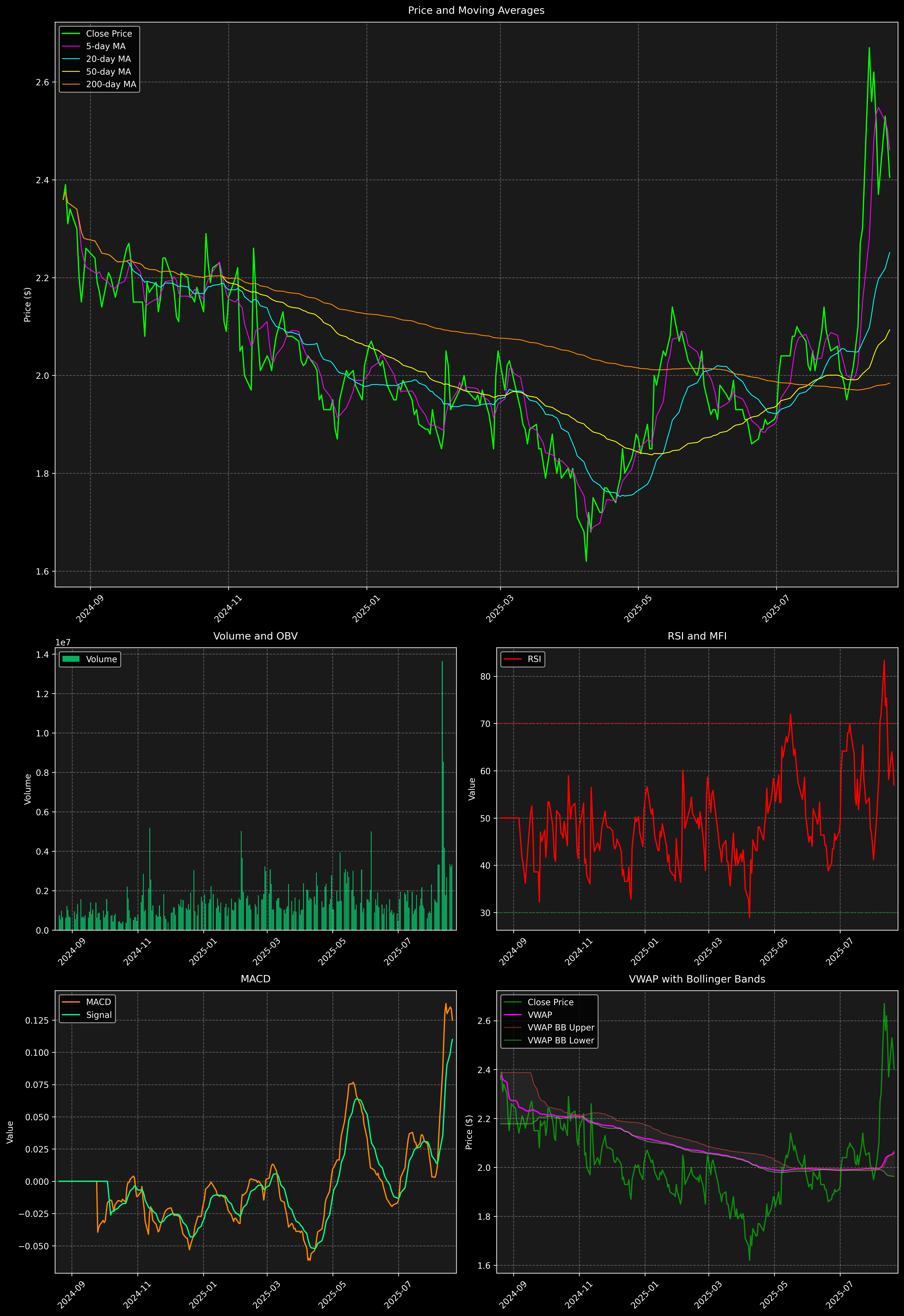Viewport: 904px width, 1316px height.
Task: Click the VWAP with Bollinger Bands title
Action: point(697,979)
